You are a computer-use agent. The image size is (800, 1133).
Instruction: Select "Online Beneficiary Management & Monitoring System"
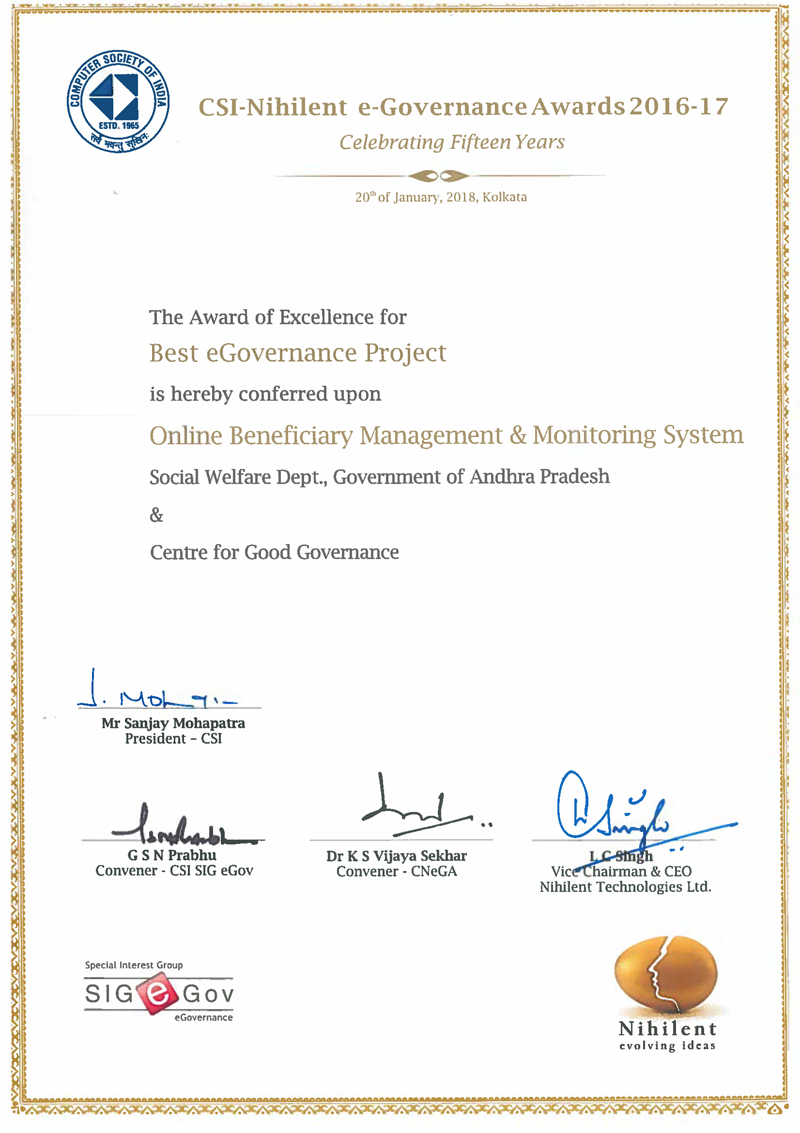(x=447, y=436)
